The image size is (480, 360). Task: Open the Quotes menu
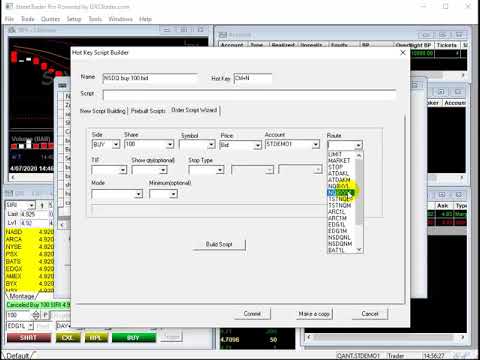click(x=50, y=19)
